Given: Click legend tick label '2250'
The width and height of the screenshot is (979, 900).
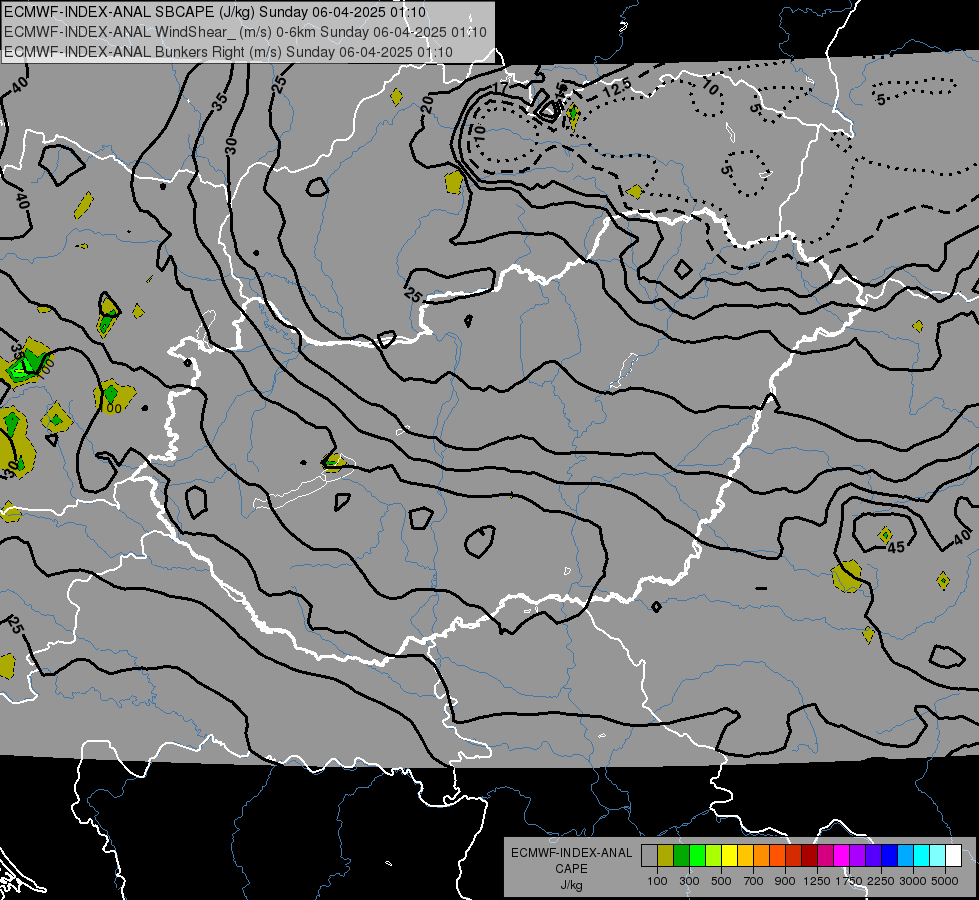Looking at the screenshot, I should (x=881, y=881).
